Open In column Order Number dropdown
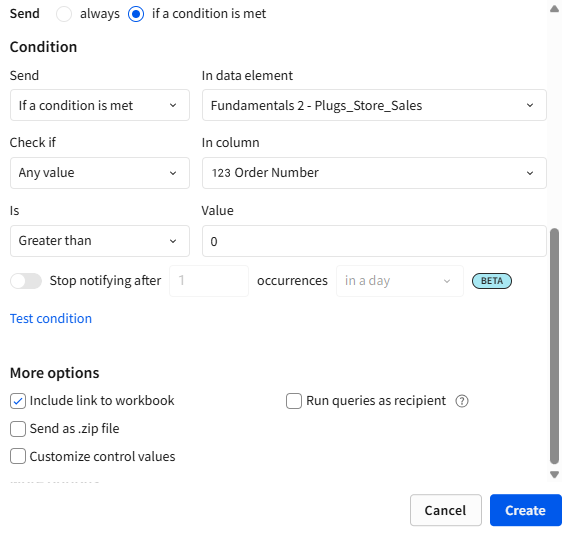The width and height of the screenshot is (571, 534). [374, 173]
